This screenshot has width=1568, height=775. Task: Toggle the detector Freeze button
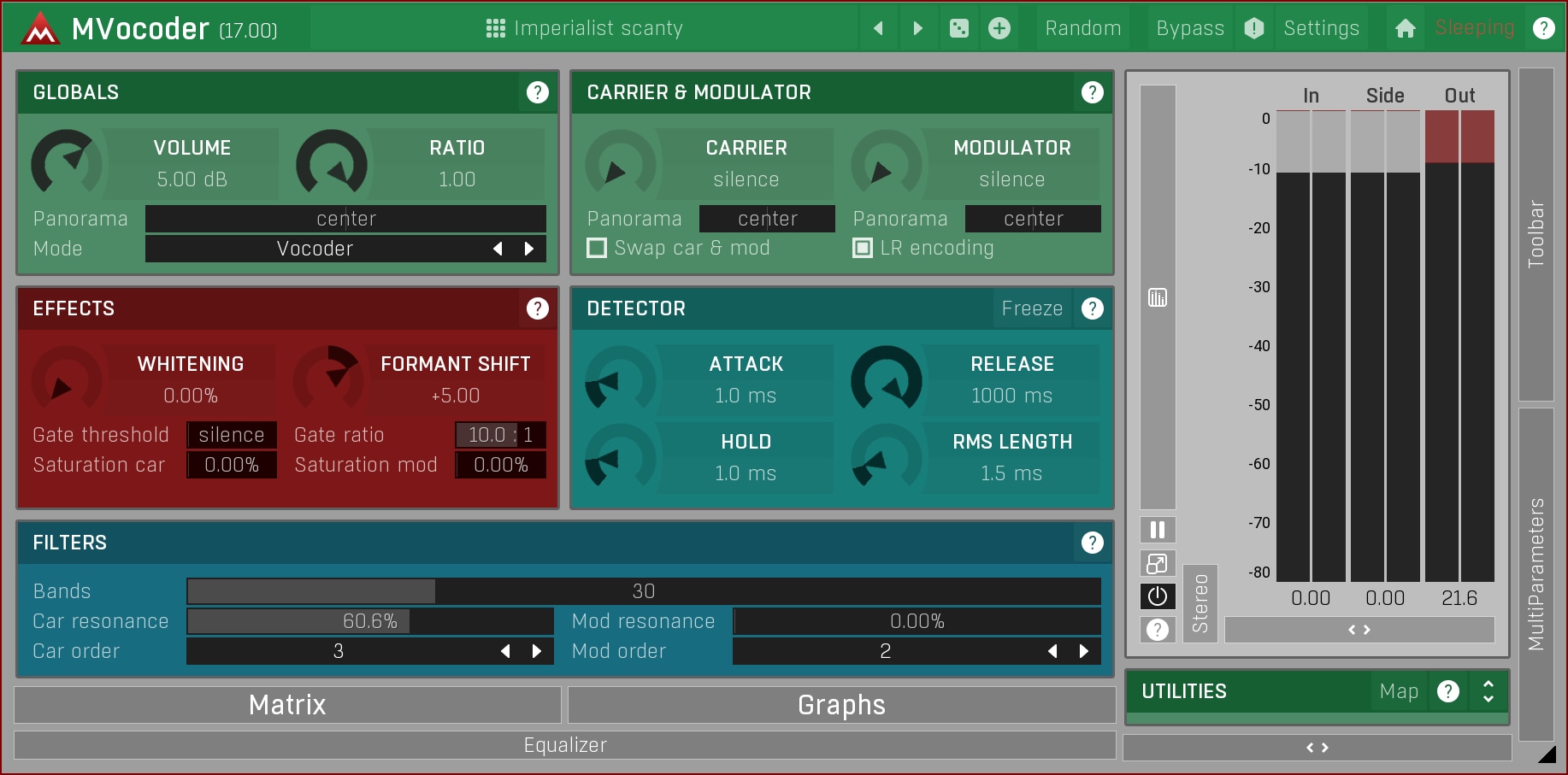(1032, 308)
